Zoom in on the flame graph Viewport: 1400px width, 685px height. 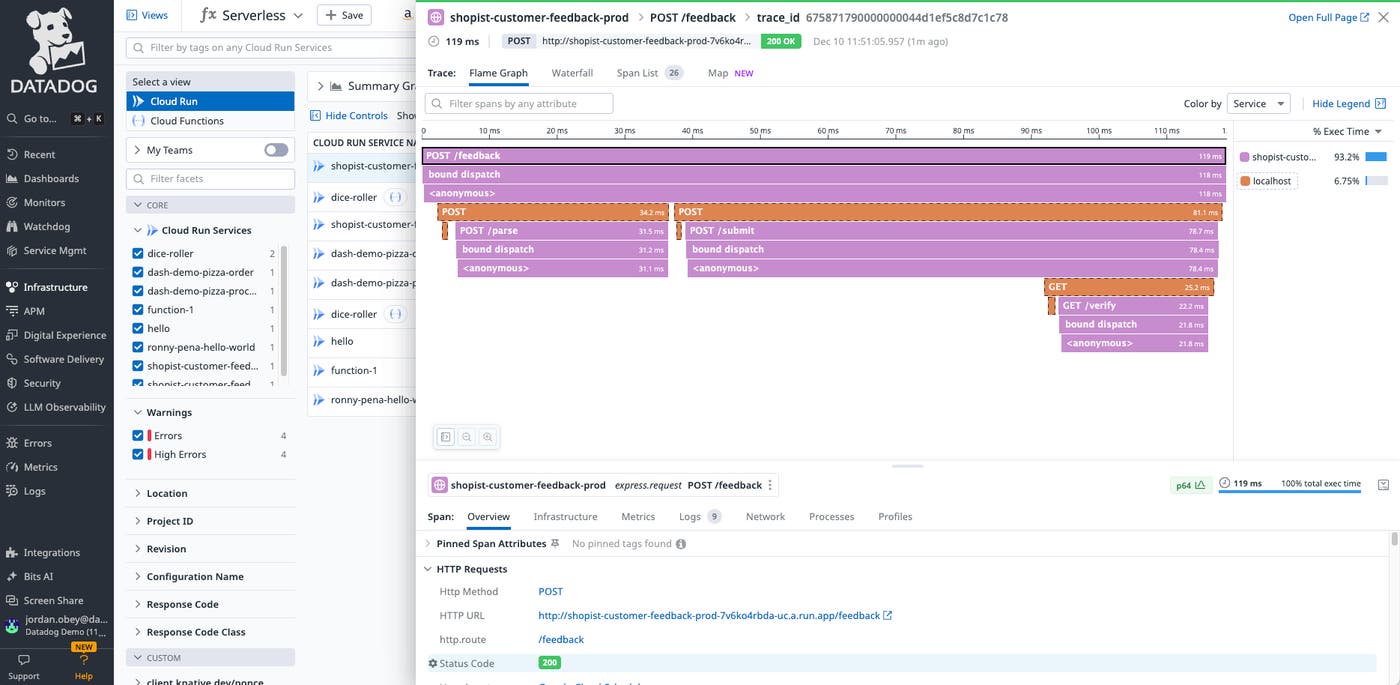coord(487,437)
